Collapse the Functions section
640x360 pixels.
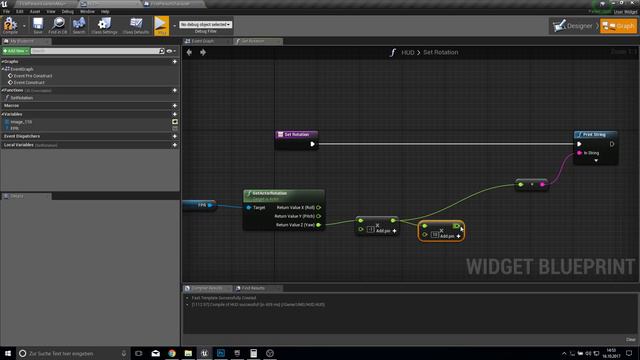[x=3, y=90]
